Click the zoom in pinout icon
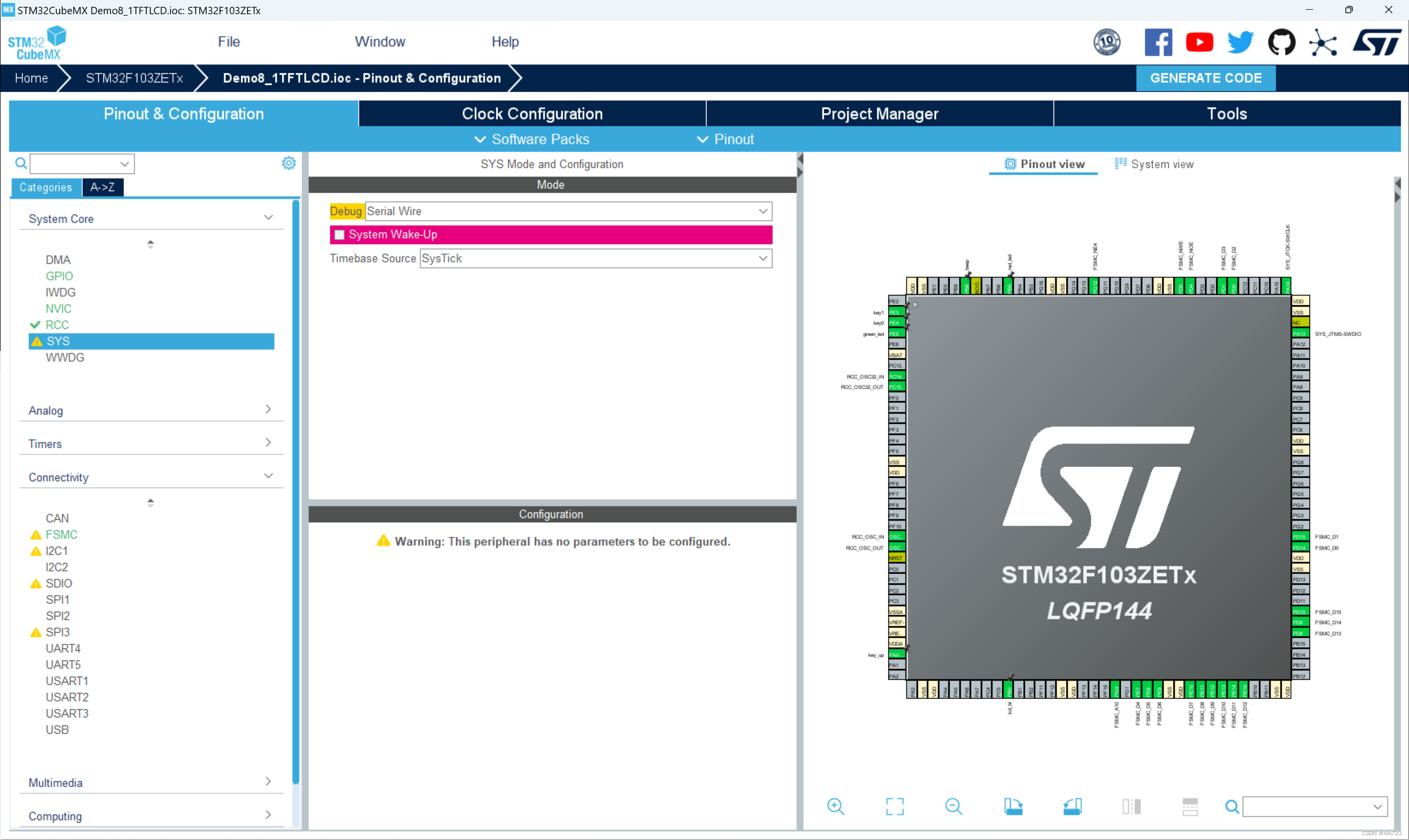 [x=835, y=806]
